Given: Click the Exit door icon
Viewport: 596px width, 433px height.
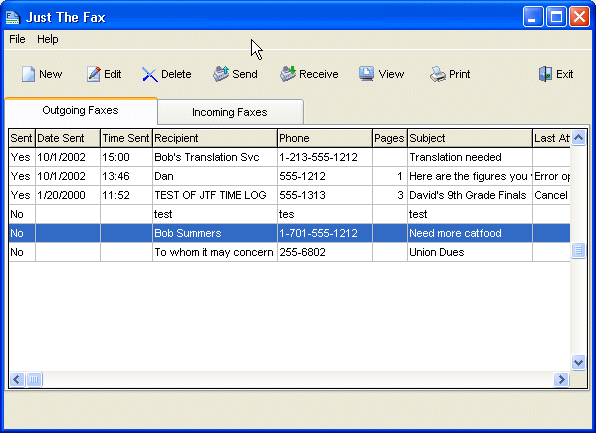Looking at the screenshot, I should (x=545, y=74).
